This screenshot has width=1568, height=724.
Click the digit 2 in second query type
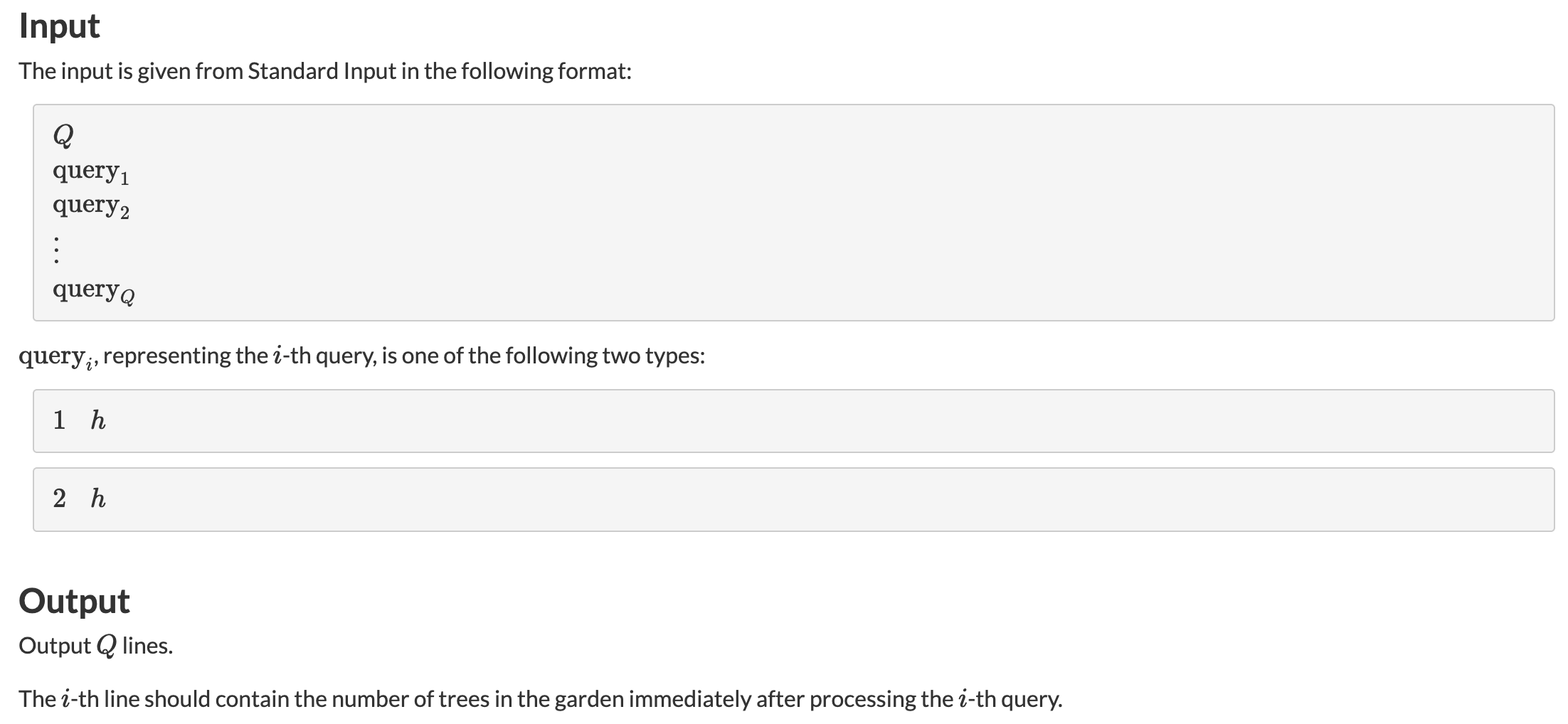point(59,499)
